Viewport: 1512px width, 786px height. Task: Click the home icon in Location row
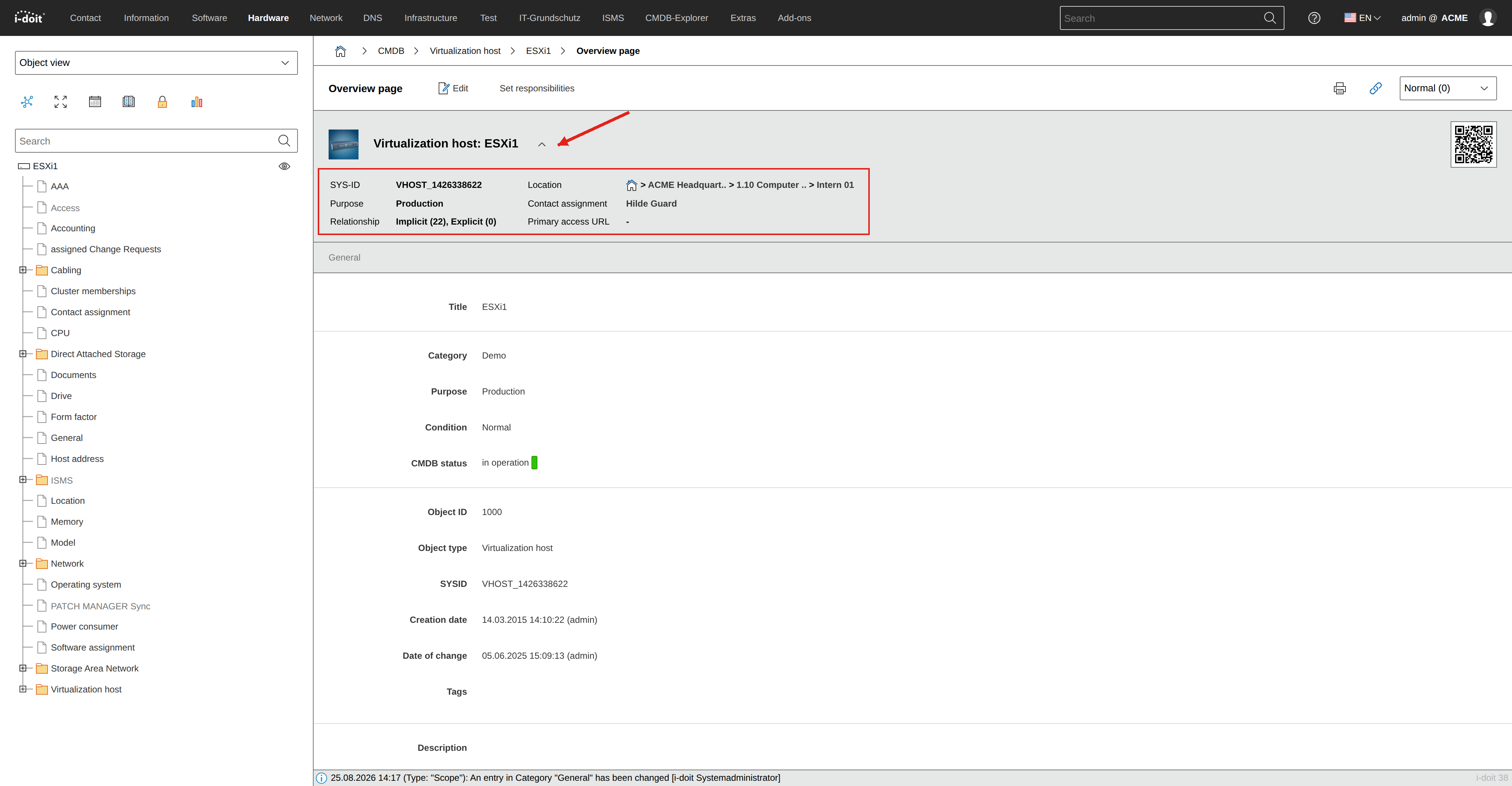[x=632, y=186]
